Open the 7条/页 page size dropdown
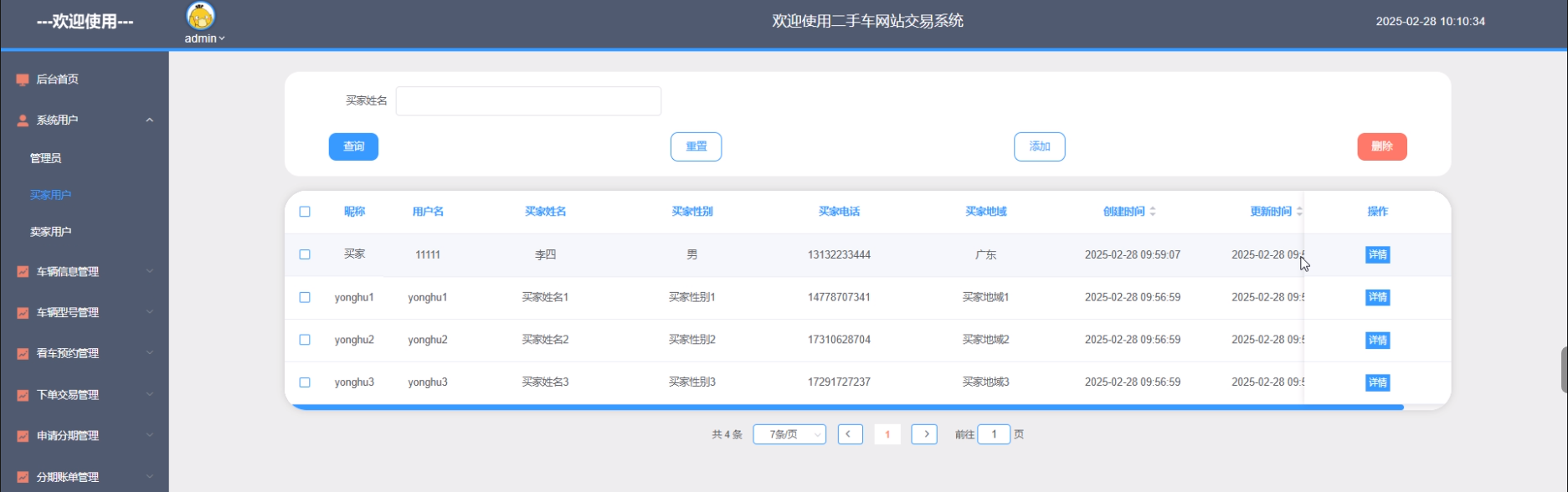The width and height of the screenshot is (1568, 492). click(x=789, y=434)
